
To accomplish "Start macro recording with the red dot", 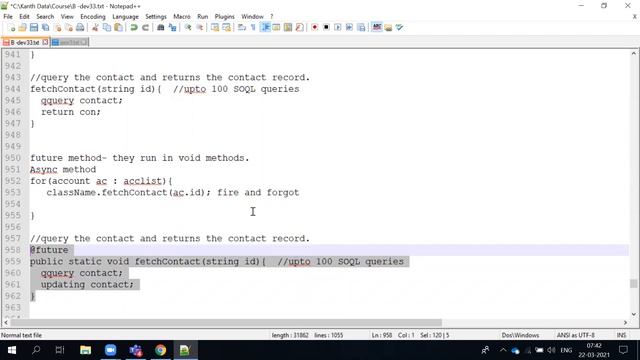I will pyautogui.click(x=314, y=27).
